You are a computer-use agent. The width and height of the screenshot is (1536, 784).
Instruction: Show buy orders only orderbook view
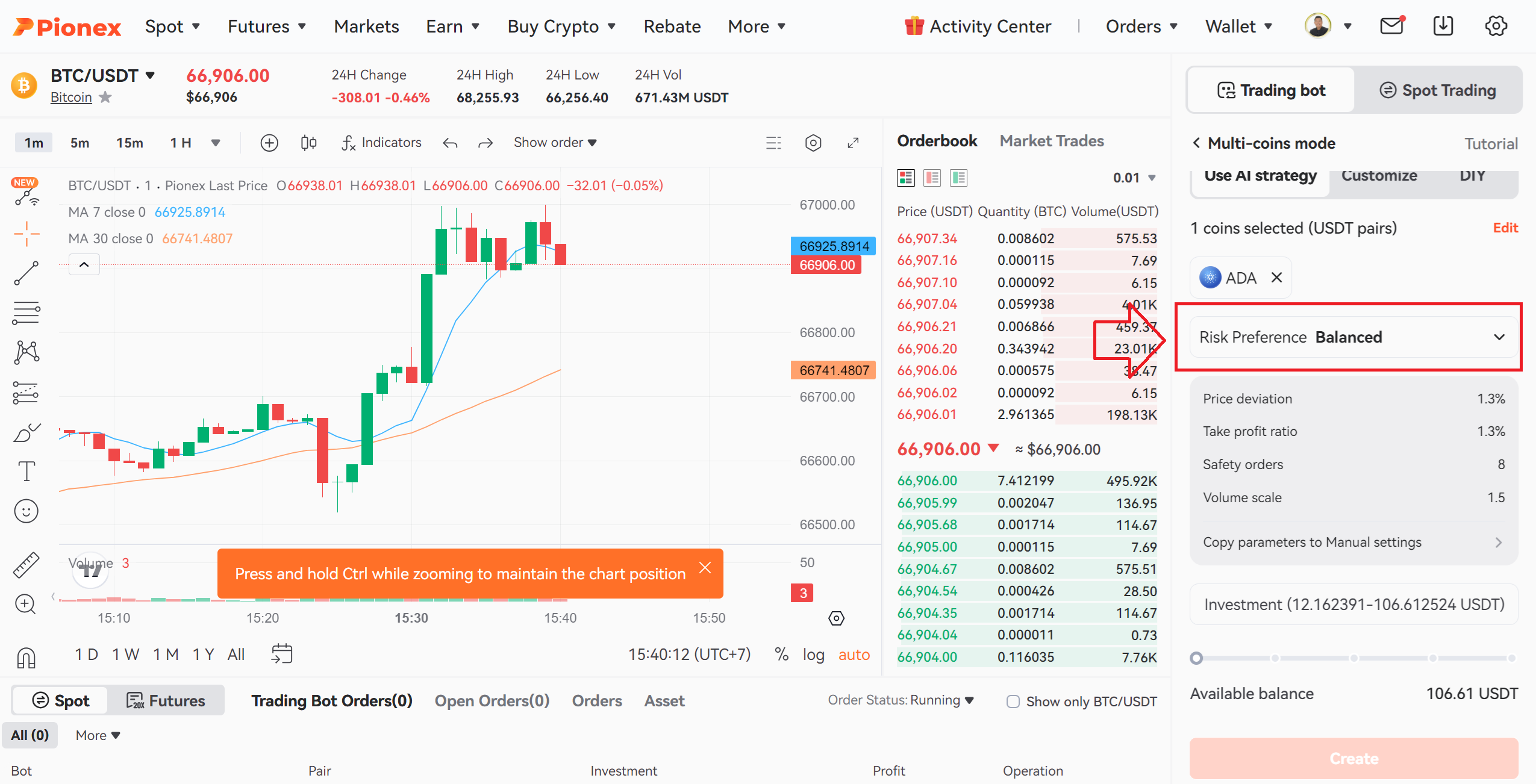[959, 178]
